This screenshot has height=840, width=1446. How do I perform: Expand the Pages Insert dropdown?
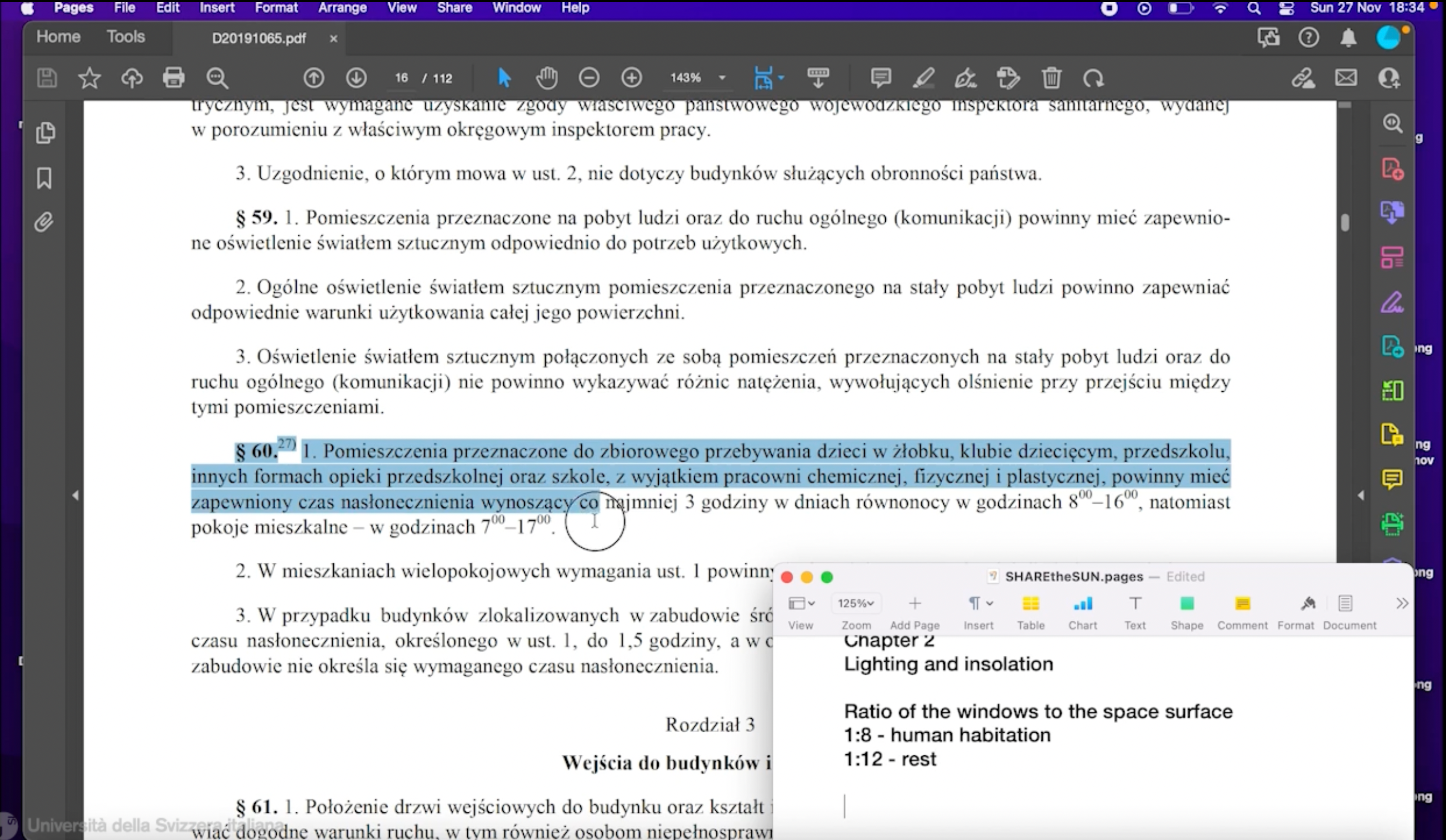pos(979,603)
